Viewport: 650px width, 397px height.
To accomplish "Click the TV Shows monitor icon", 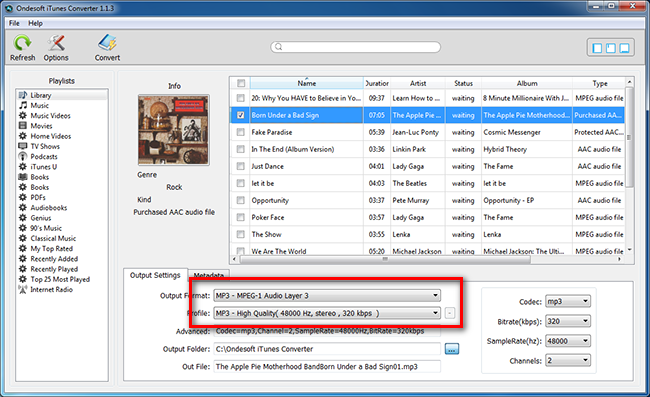I will click(x=23, y=146).
